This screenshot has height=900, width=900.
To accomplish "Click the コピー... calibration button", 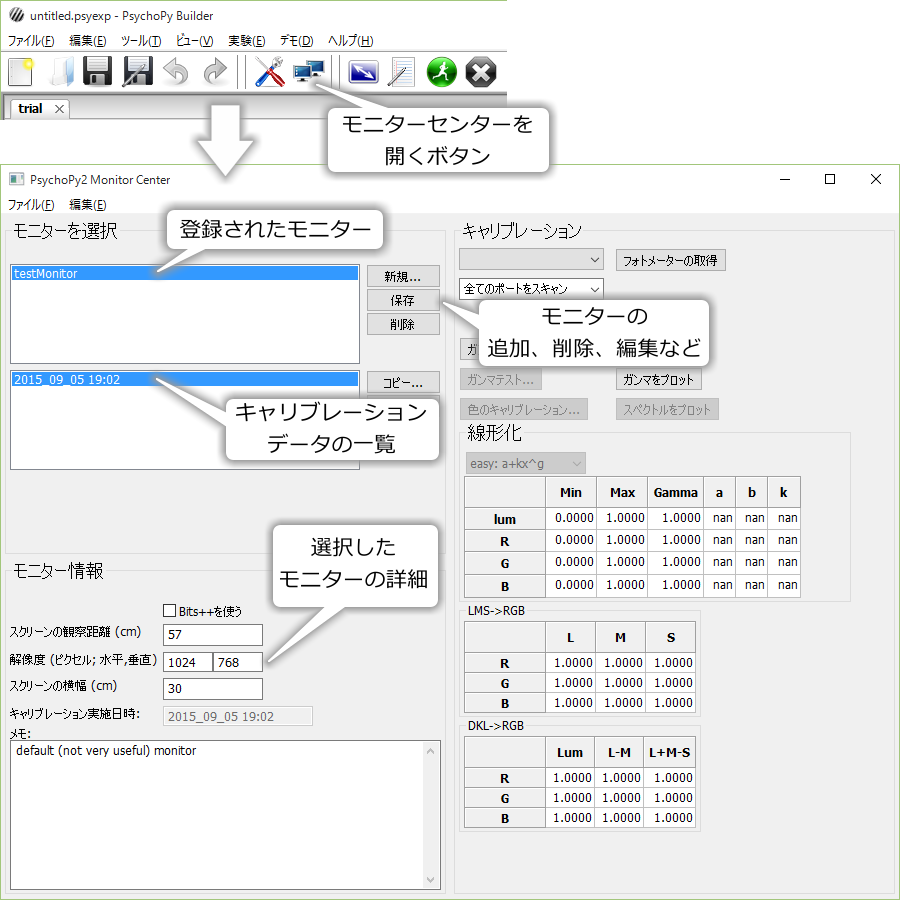I will tap(403, 383).
